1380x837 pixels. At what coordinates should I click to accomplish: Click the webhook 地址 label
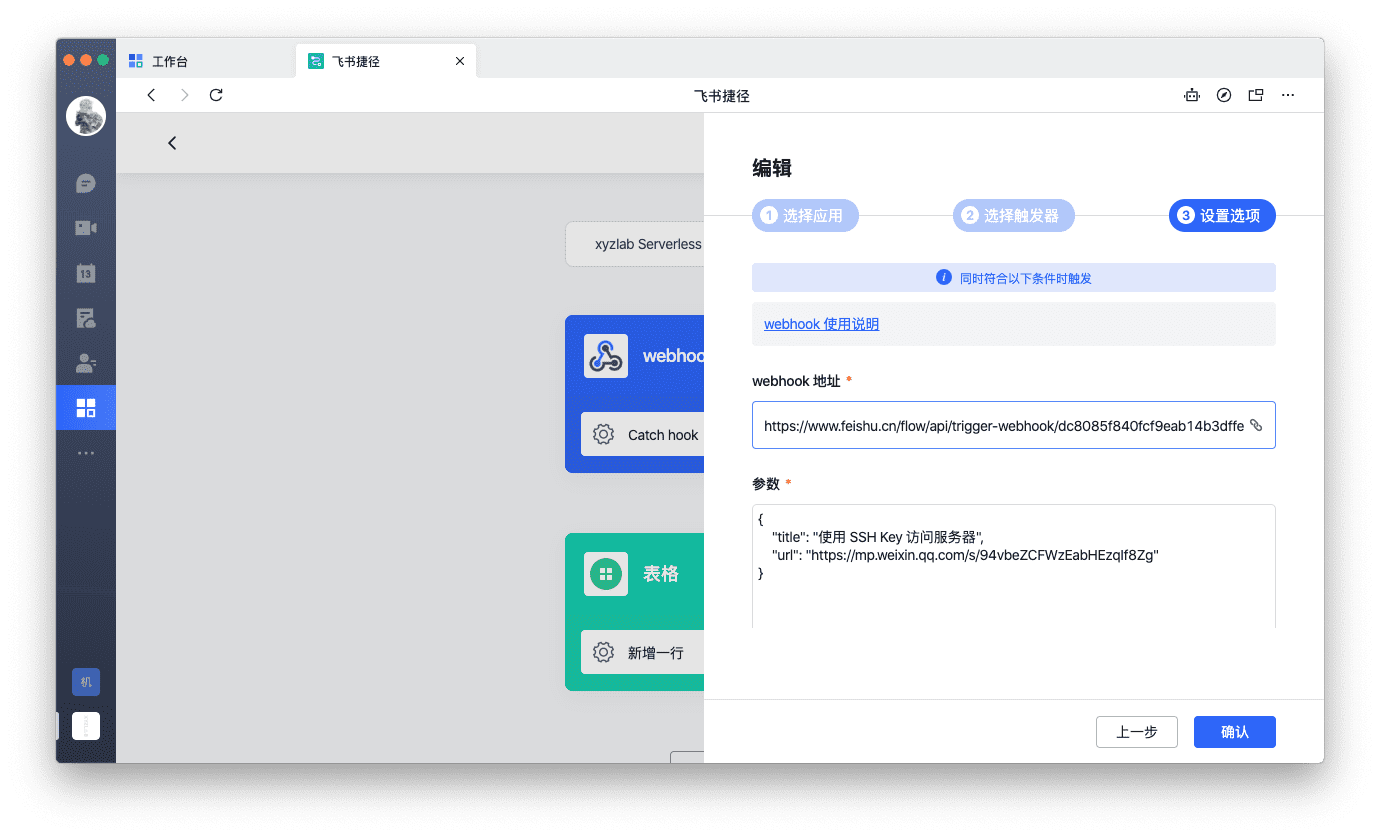point(796,381)
